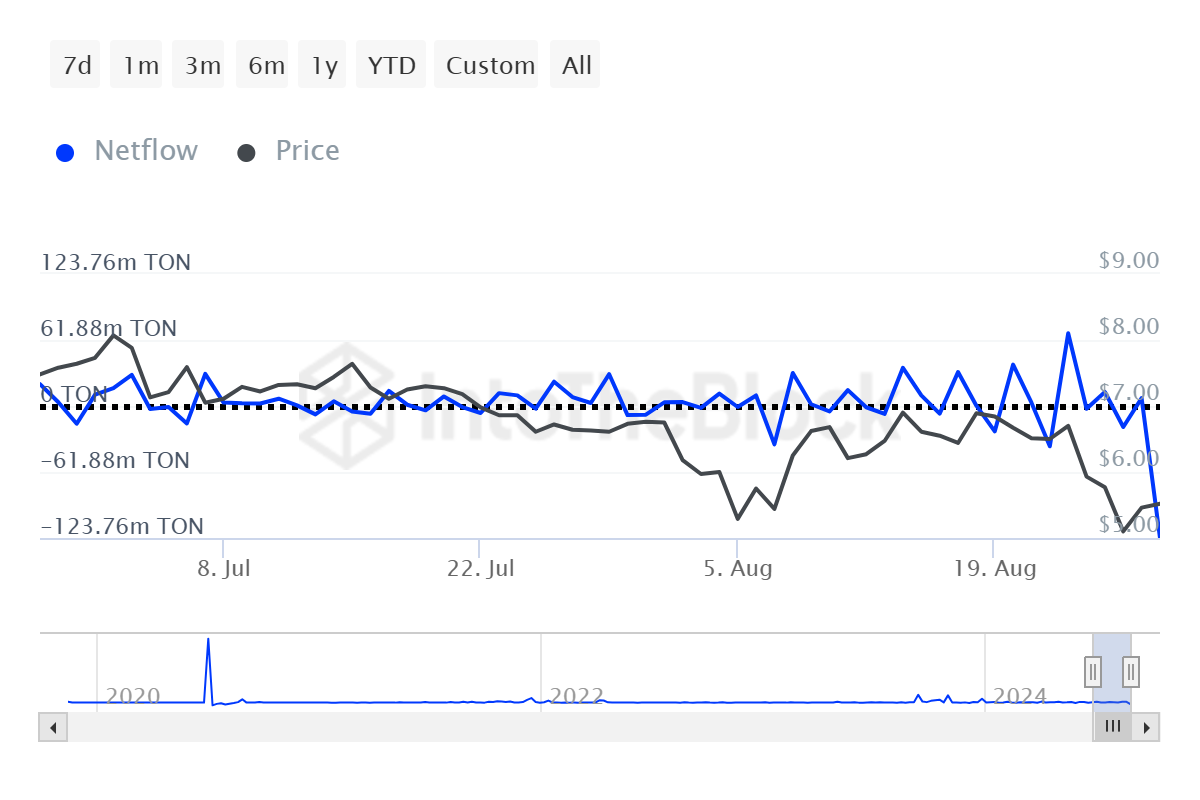The image size is (1200, 800).
Task: Grab the left navigator range handle
Action: (1093, 670)
